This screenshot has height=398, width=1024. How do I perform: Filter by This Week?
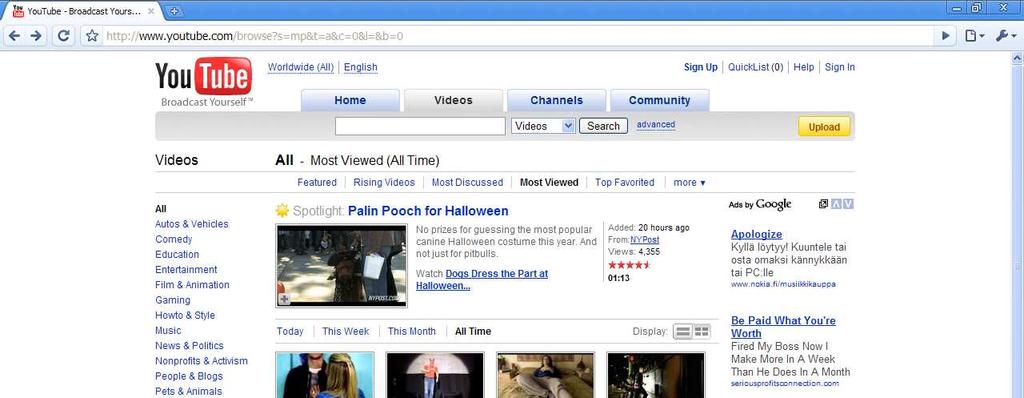(x=345, y=331)
